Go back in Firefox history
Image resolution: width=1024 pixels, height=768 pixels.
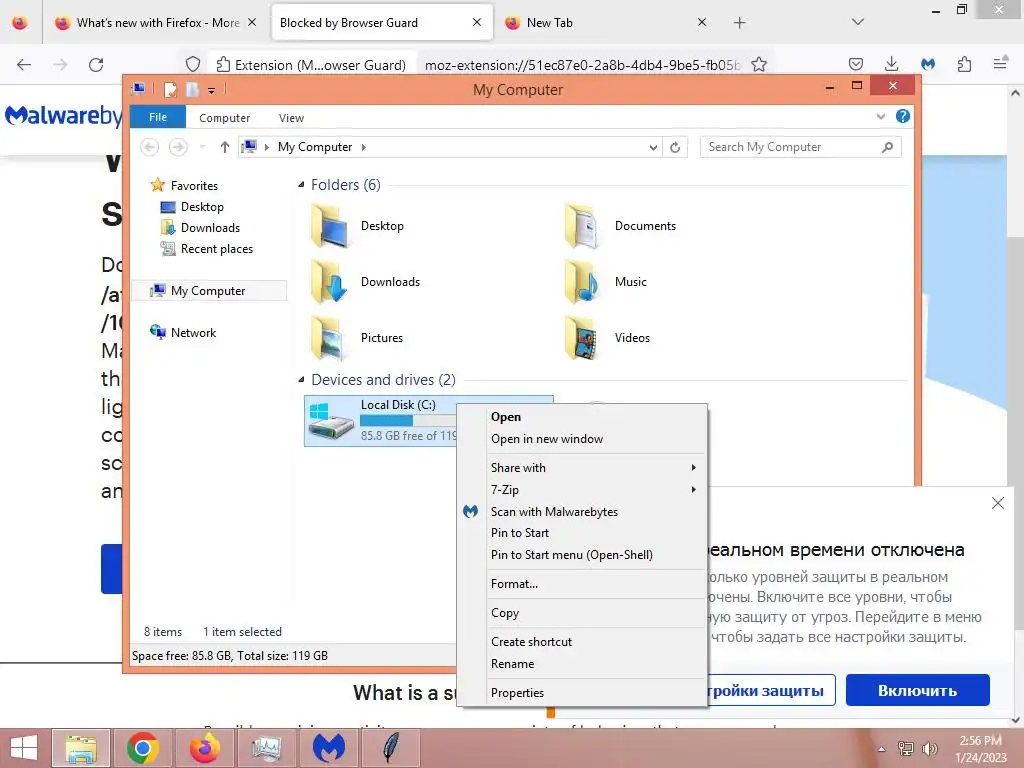(x=24, y=65)
